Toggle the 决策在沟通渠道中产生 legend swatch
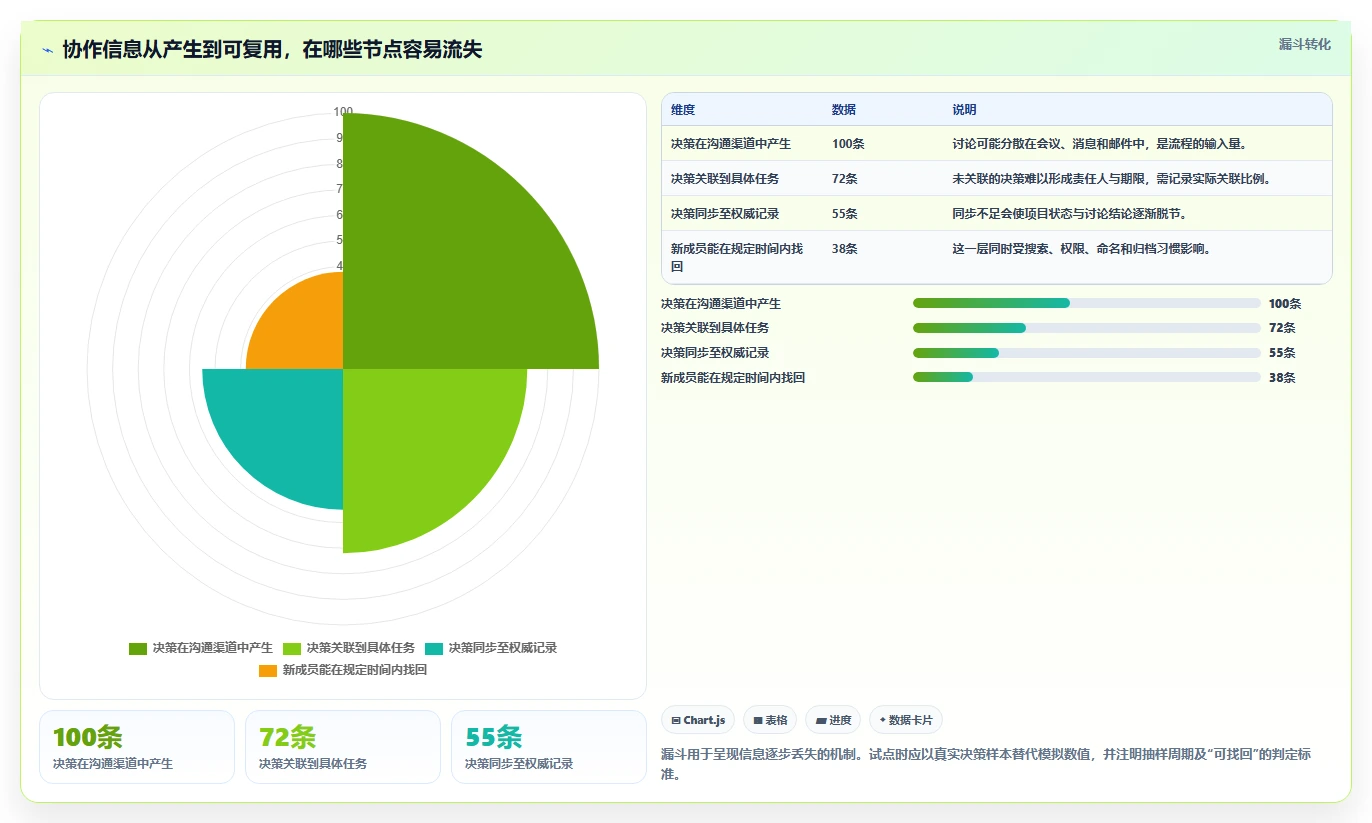Viewport: 1372px width, 823px height. (x=138, y=648)
